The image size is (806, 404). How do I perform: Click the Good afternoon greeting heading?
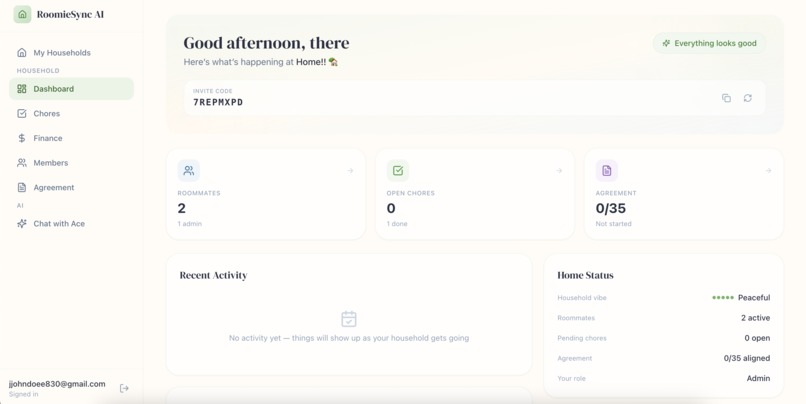pos(266,43)
